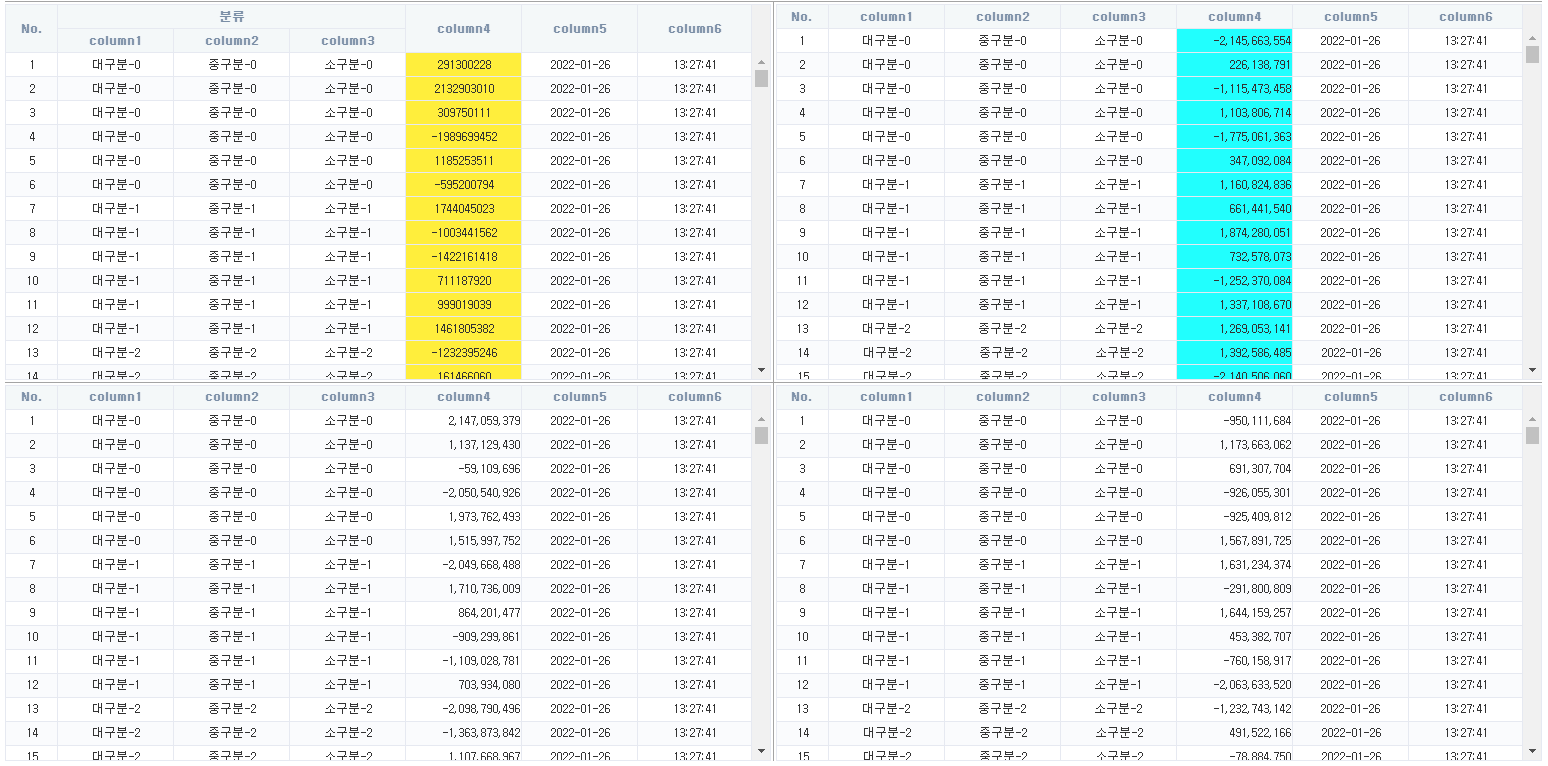Select cell 1,631,234,374

click(1235, 565)
